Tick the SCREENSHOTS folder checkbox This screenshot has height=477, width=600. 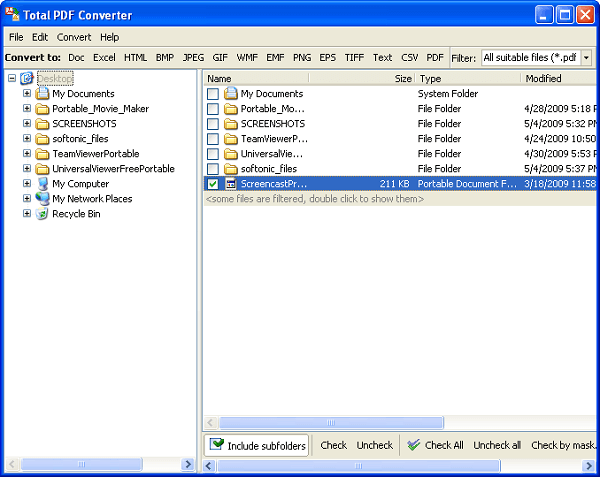click(x=213, y=124)
